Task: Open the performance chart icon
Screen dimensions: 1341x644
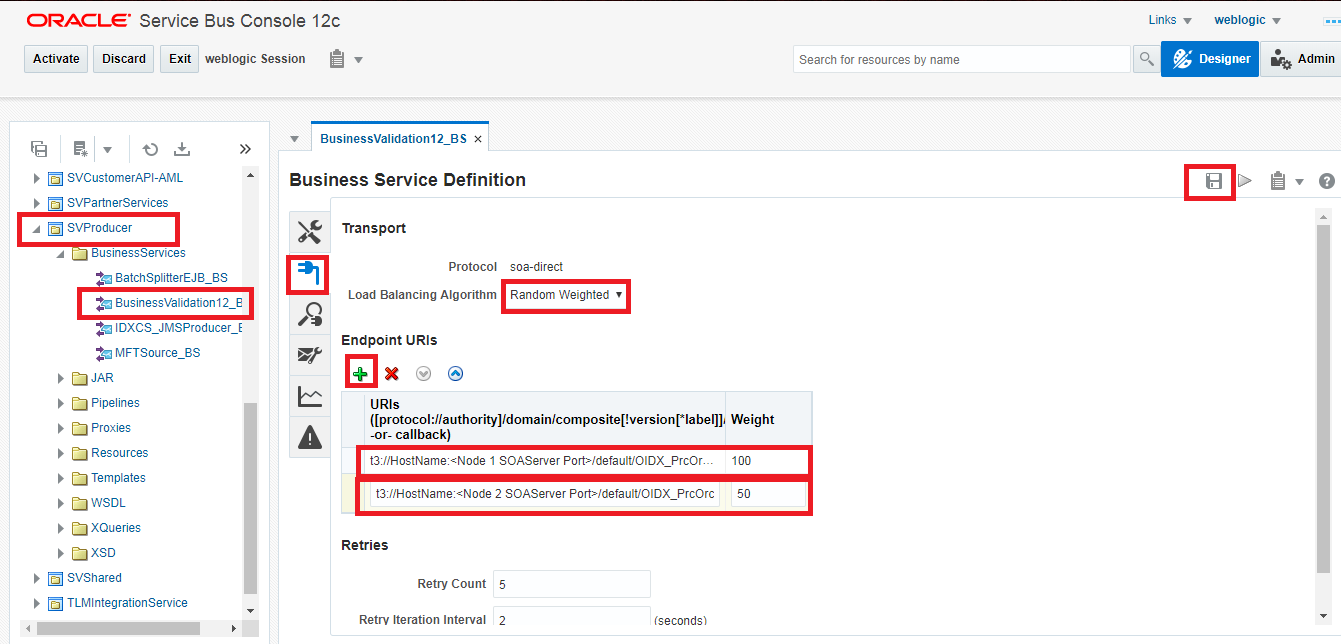Action: coord(309,394)
